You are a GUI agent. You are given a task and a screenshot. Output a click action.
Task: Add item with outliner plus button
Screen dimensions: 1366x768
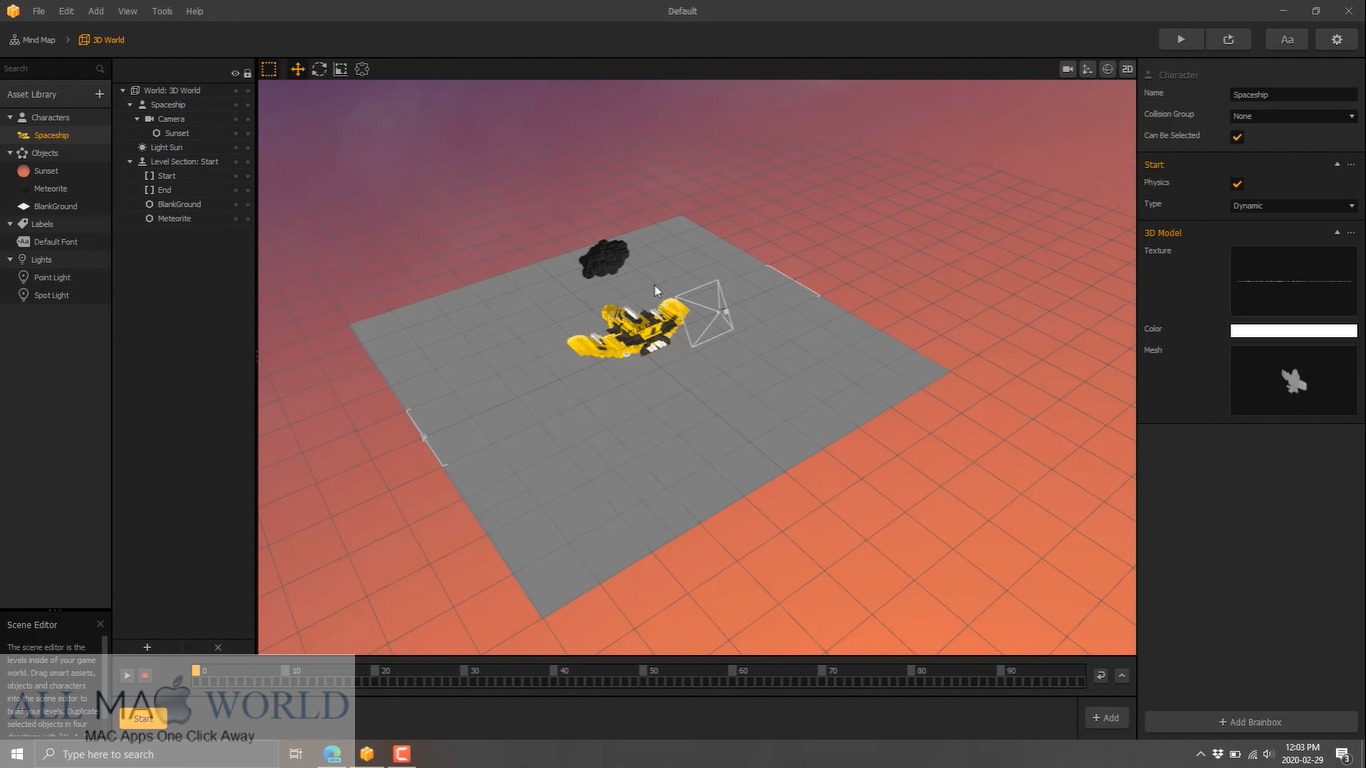pos(147,647)
